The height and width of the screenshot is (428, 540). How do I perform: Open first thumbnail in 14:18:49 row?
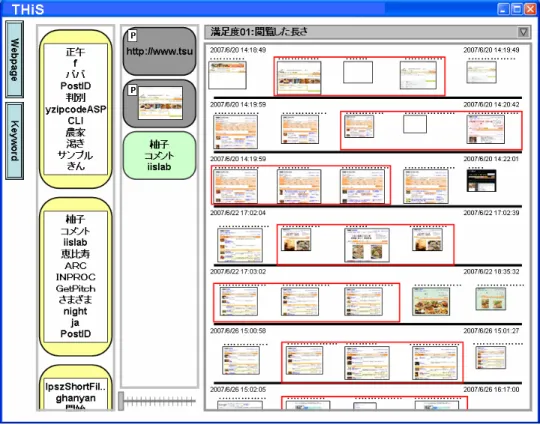228,75
